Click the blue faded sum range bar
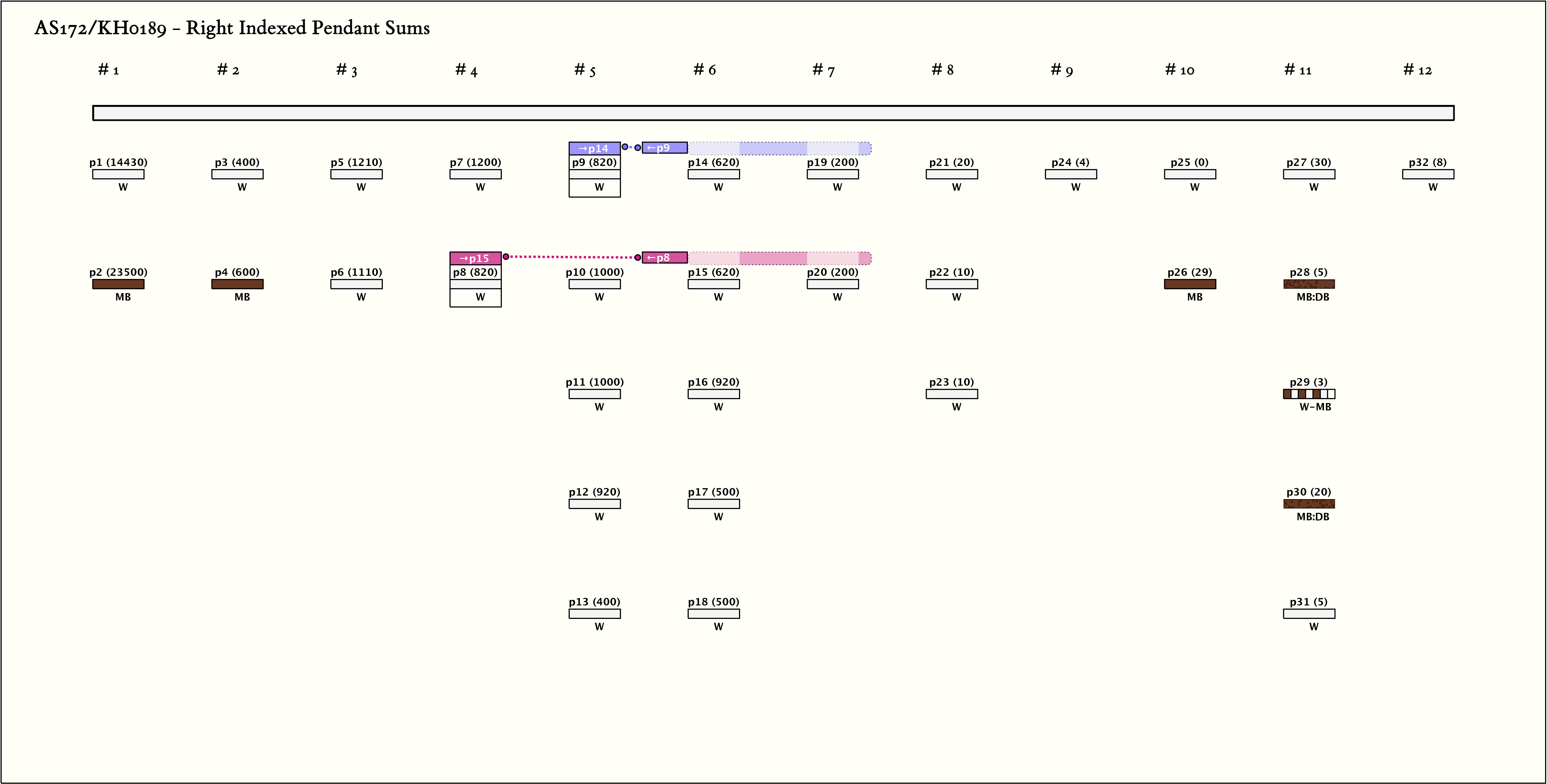This screenshot has height=784, width=1547. click(779, 148)
